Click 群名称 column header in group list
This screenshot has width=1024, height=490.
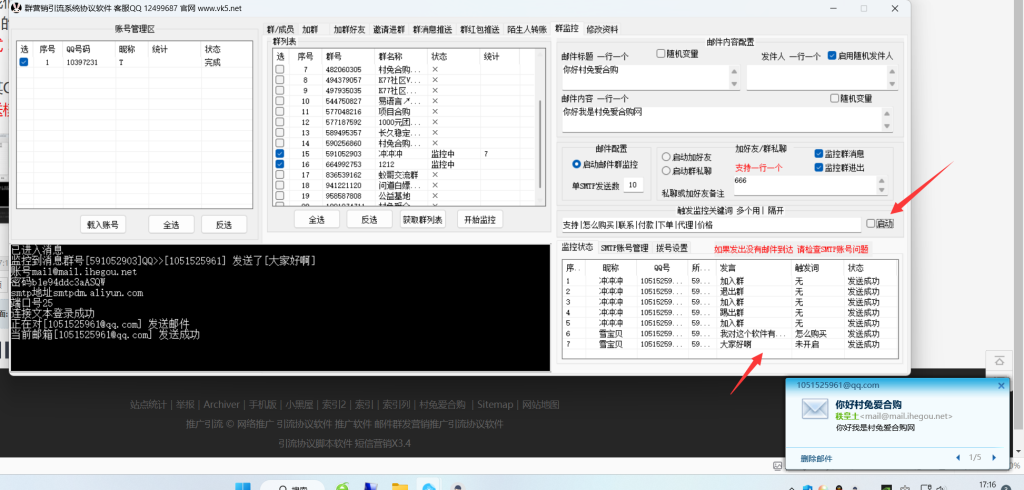402,56
